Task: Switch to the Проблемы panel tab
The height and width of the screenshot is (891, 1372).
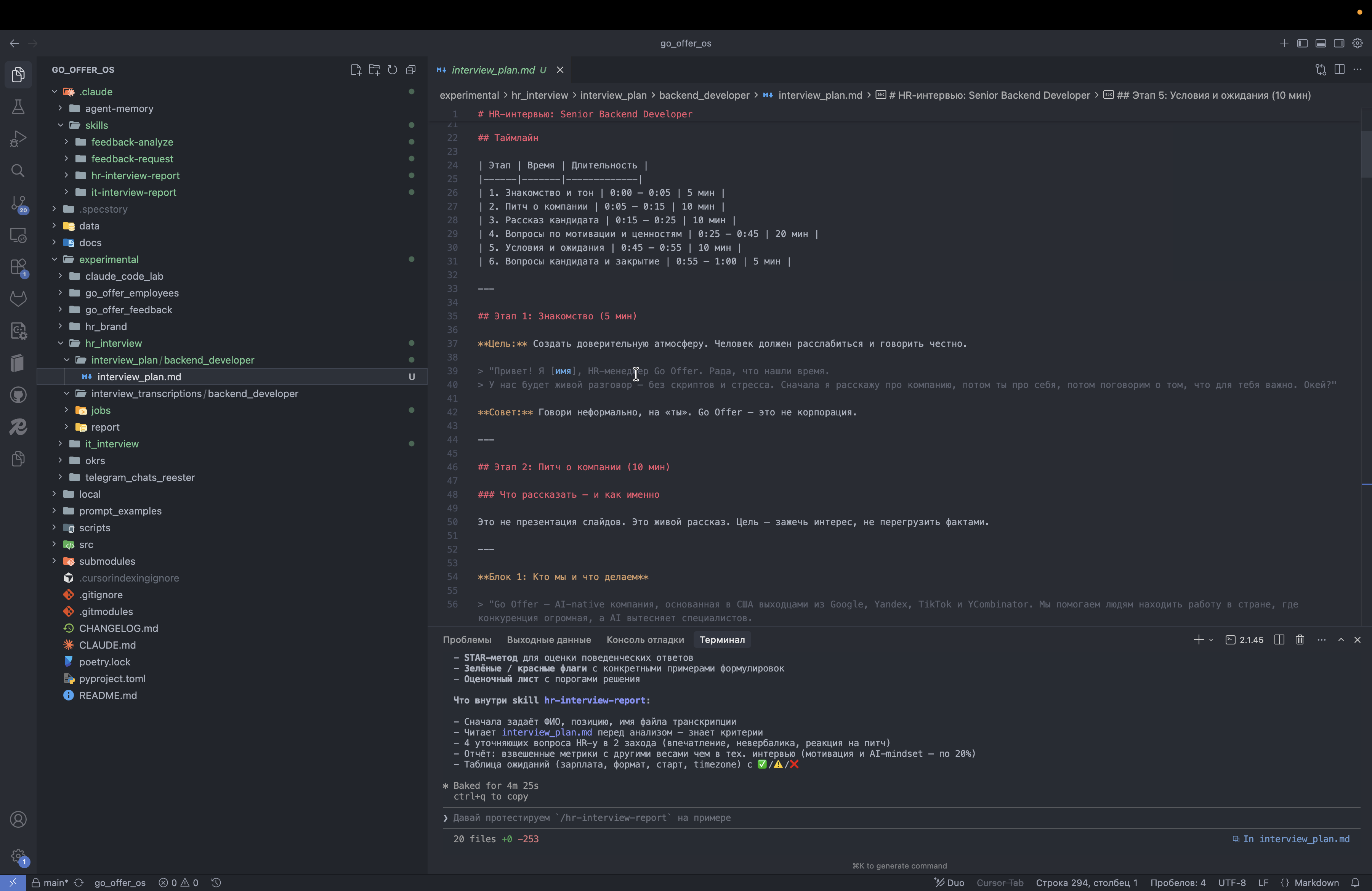Action: [467, 640]
